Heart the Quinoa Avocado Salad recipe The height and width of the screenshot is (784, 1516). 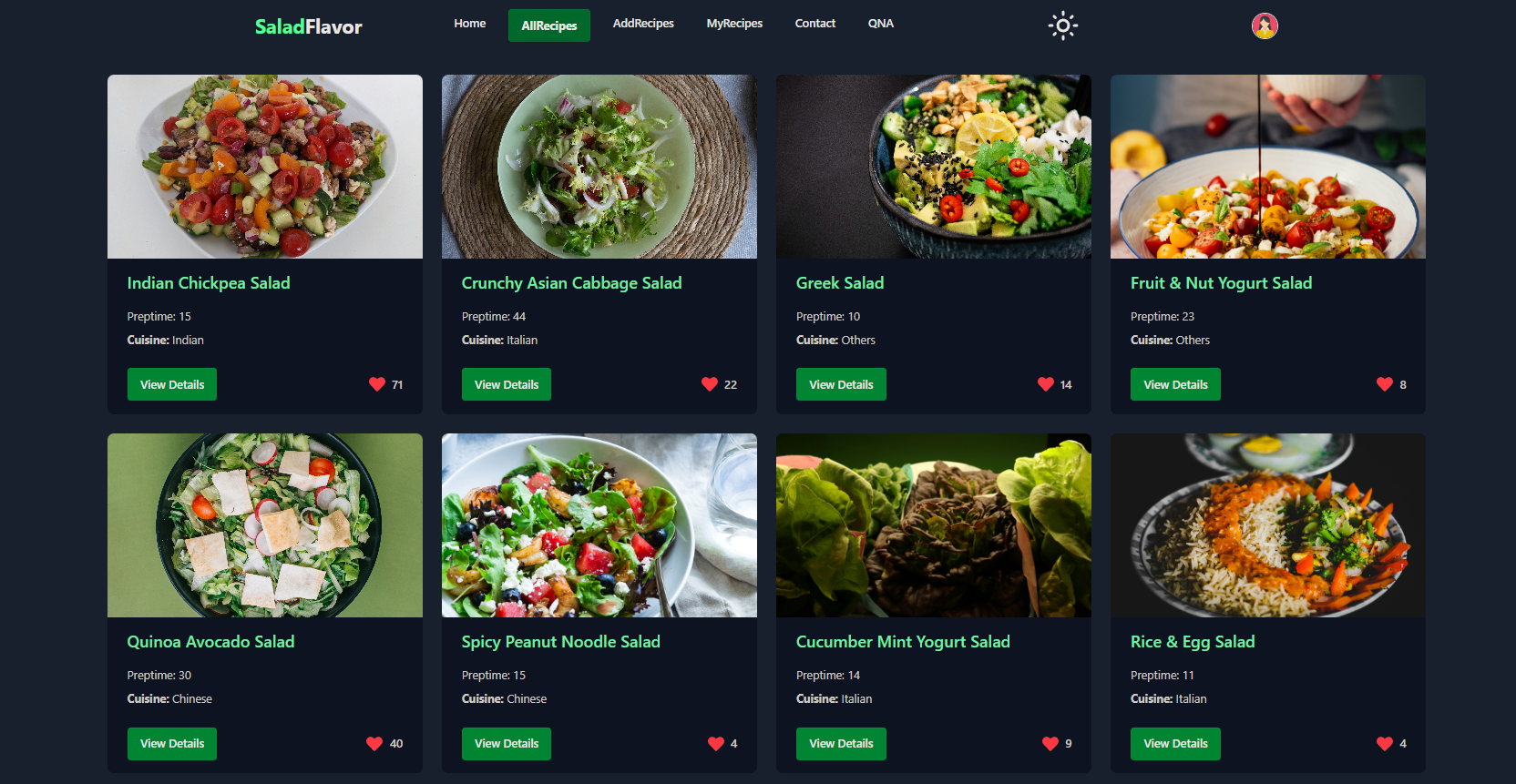pos(374,743)
